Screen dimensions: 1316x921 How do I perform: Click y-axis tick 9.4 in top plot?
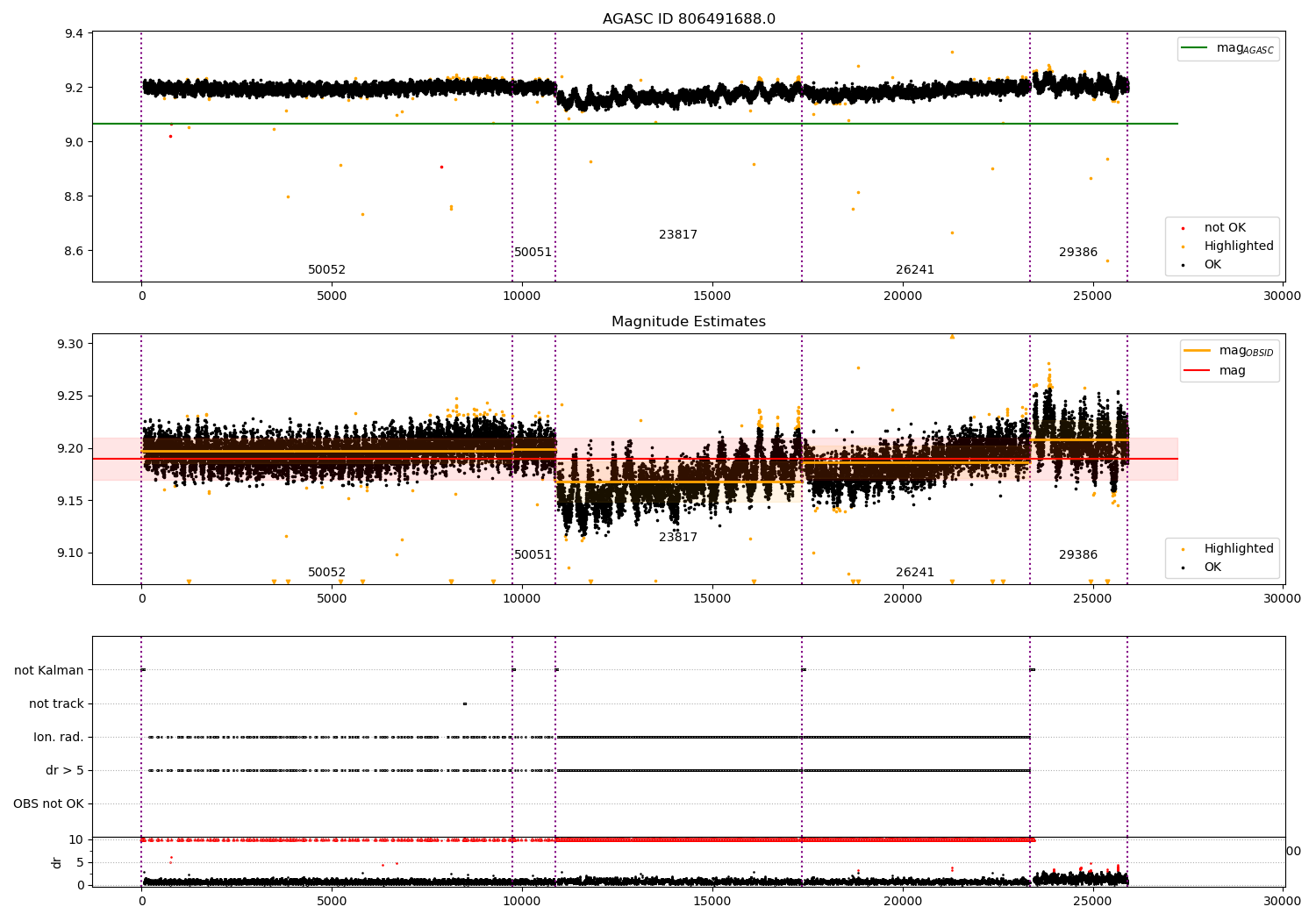tap(74, 34)
